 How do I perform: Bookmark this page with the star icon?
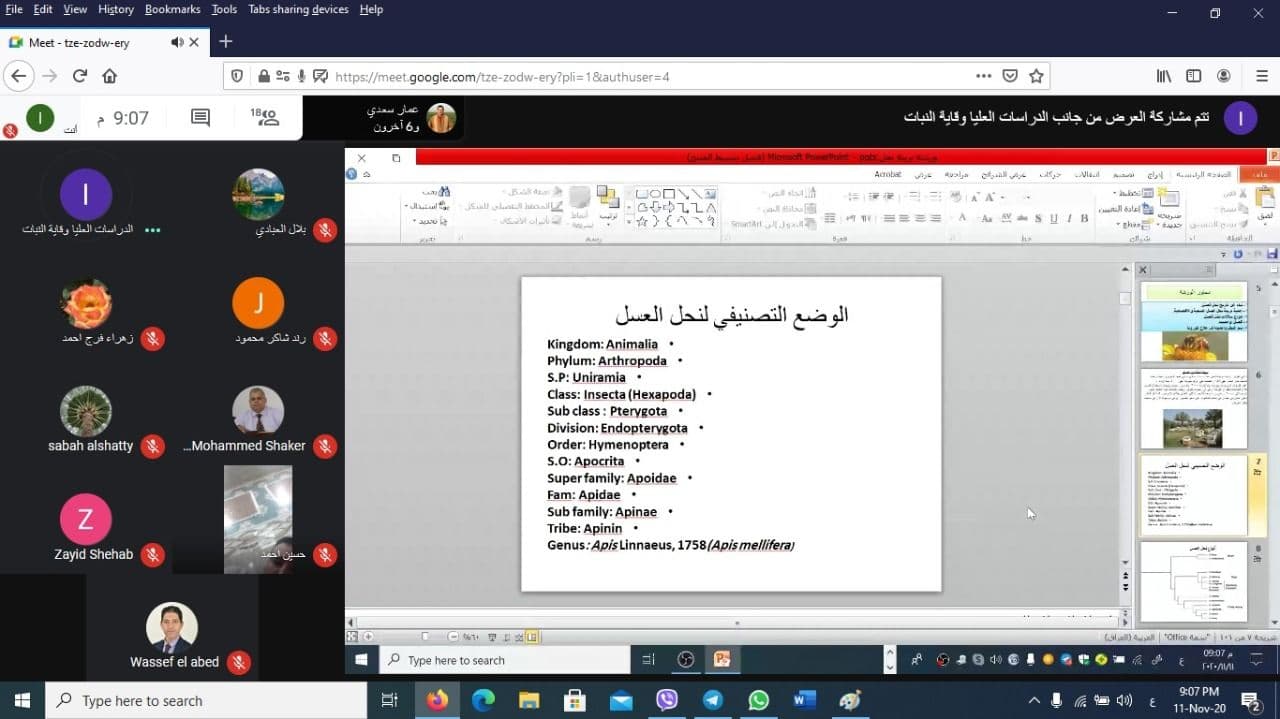(1036, 76)
